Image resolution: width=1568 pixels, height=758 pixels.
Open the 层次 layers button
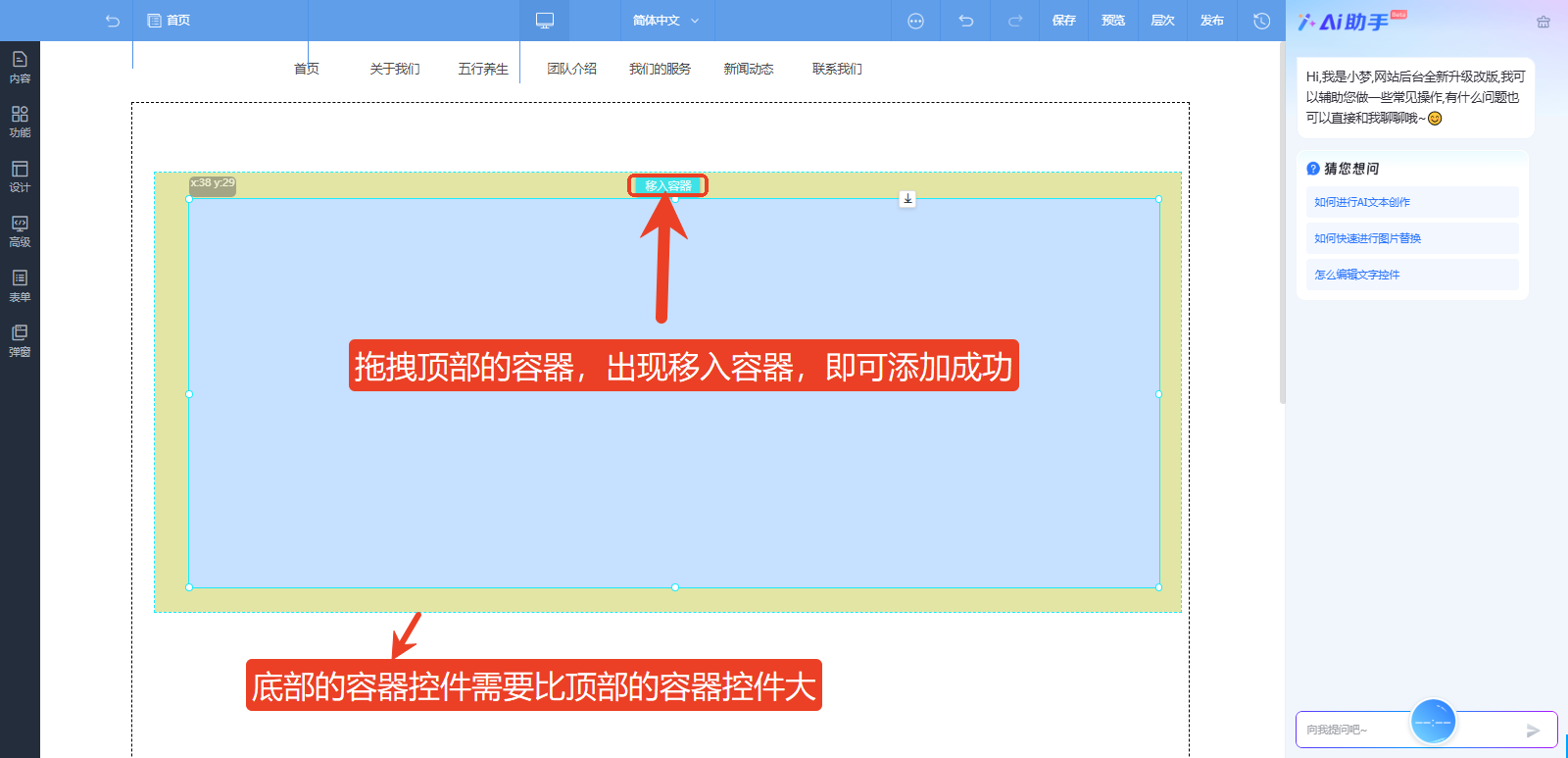pos(1162,21)
